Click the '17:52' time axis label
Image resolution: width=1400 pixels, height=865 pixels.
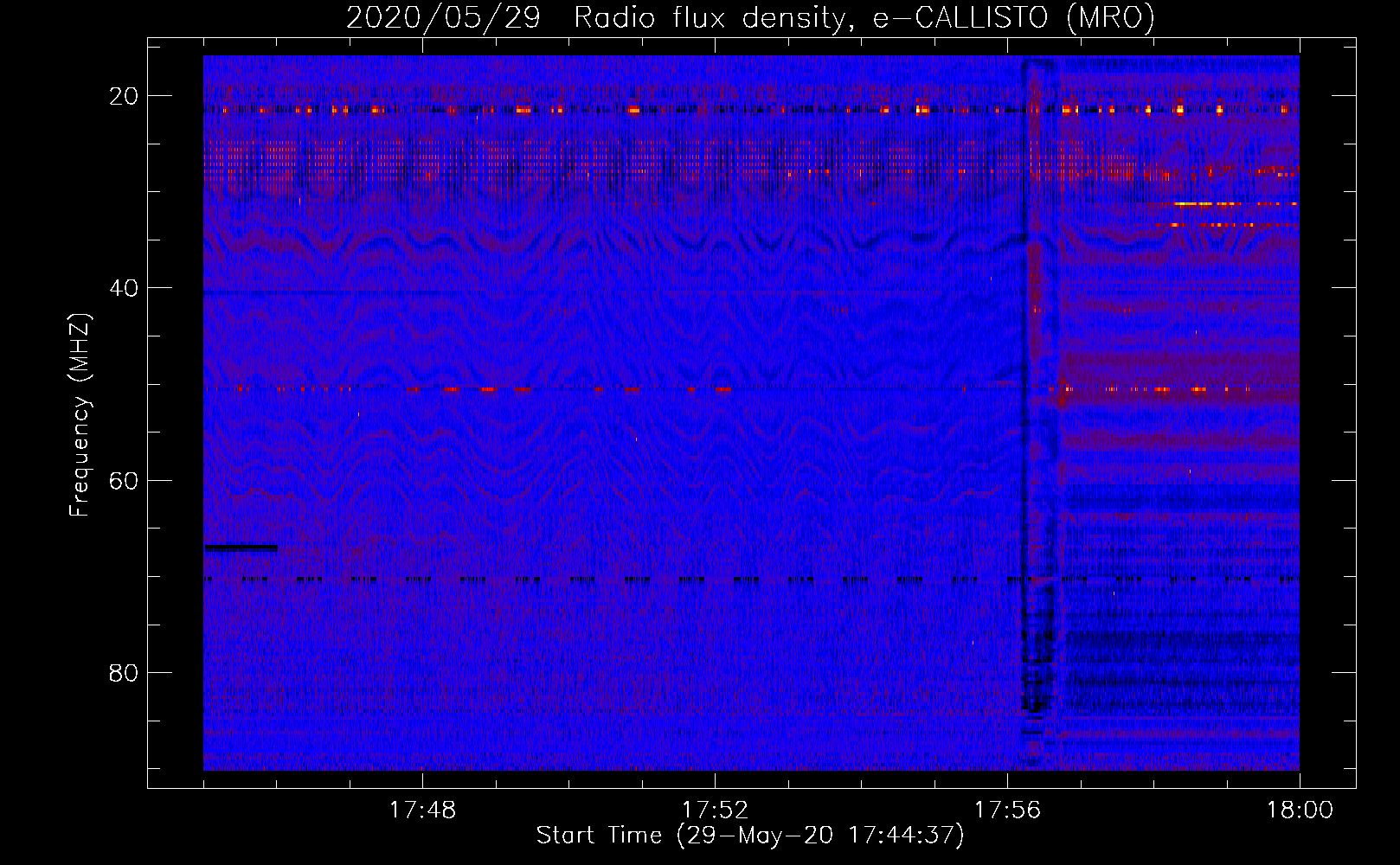pyautogui.click(x=715, y=811)
